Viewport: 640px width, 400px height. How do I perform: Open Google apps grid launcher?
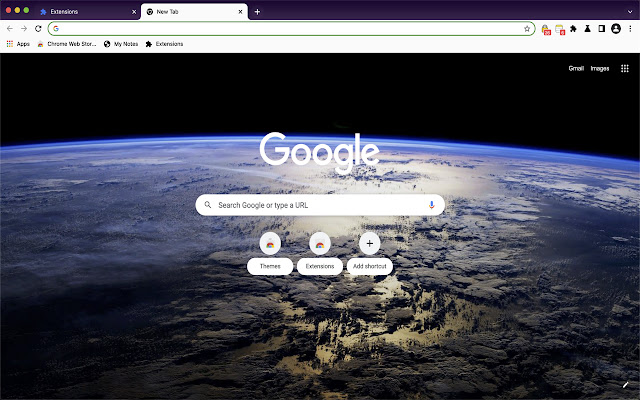(624, 69)
